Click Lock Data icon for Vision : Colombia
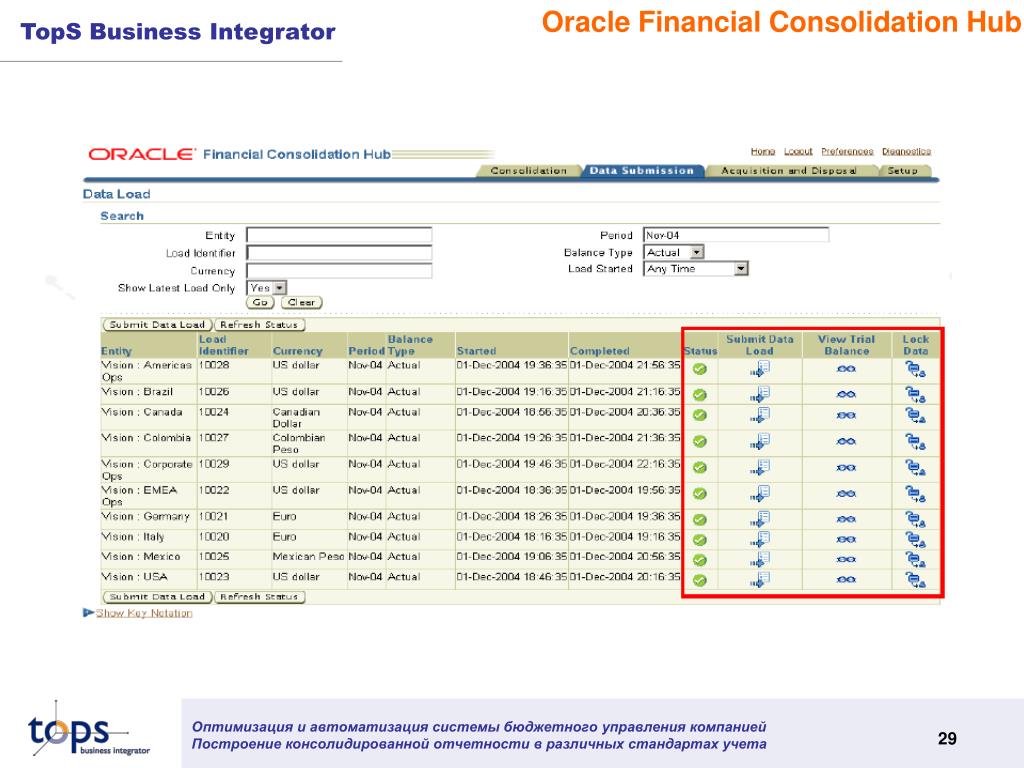Screen dimensions: 1024x768 click(915, 441)
